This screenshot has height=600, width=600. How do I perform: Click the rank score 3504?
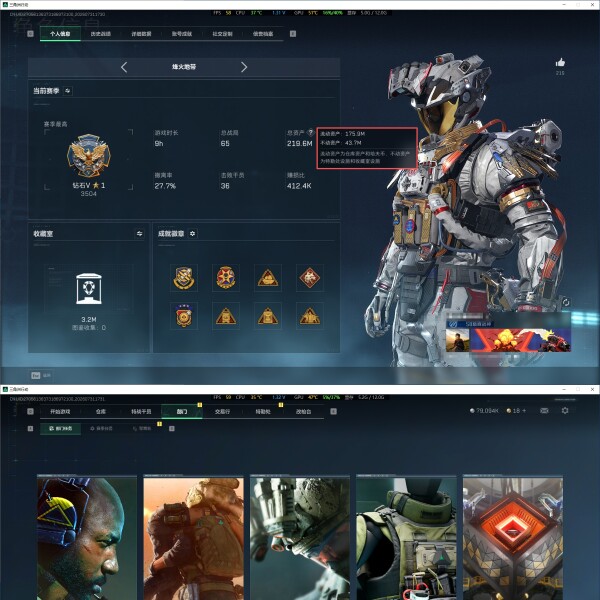[89, 194]
